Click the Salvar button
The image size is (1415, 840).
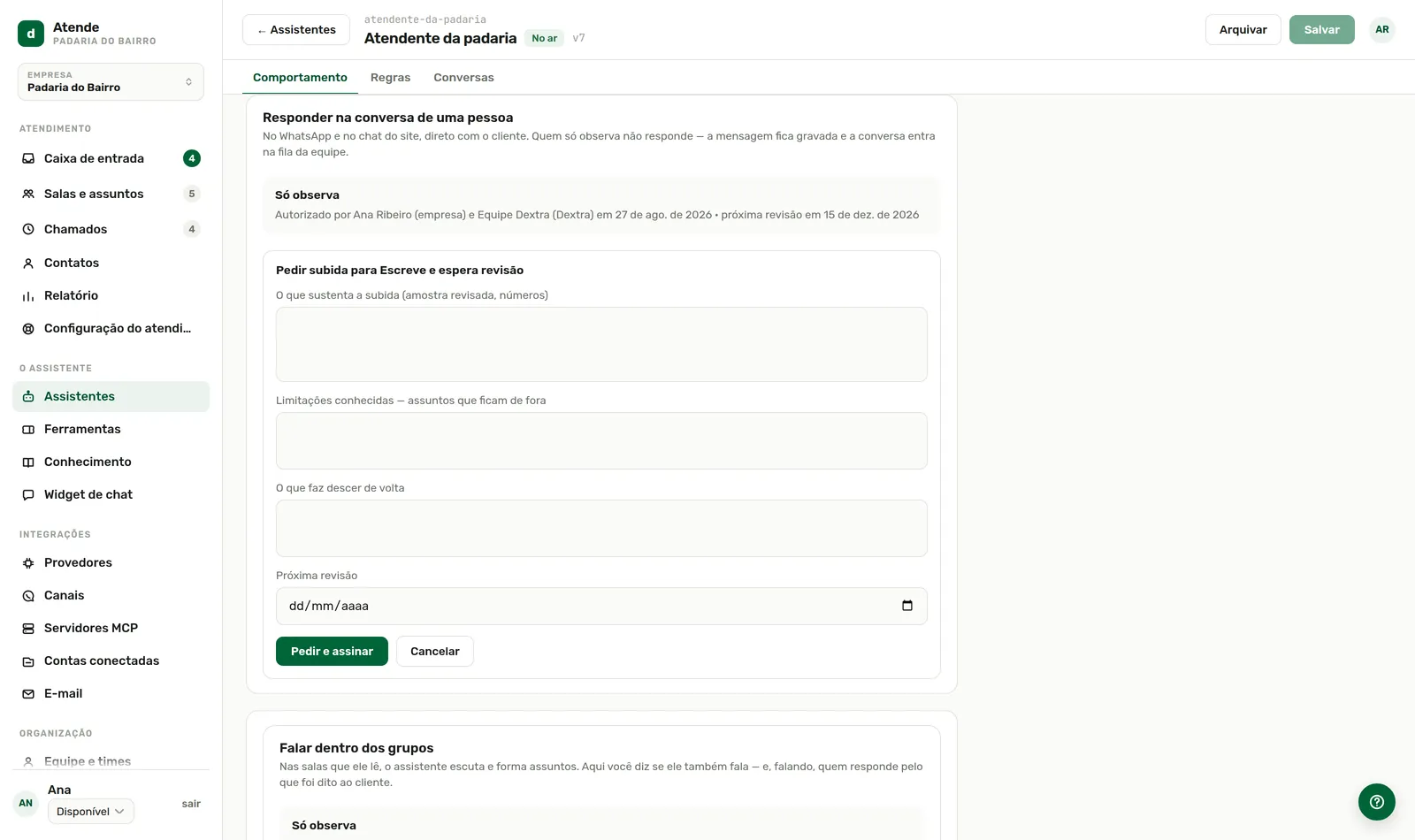1322,29
